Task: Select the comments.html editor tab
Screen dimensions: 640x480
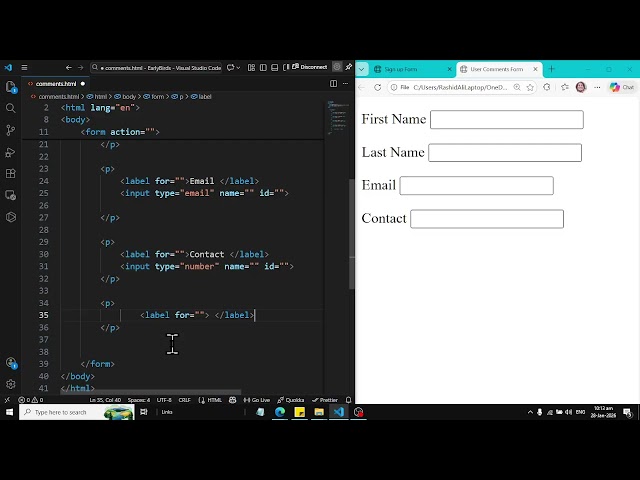Action: point(56,84)
